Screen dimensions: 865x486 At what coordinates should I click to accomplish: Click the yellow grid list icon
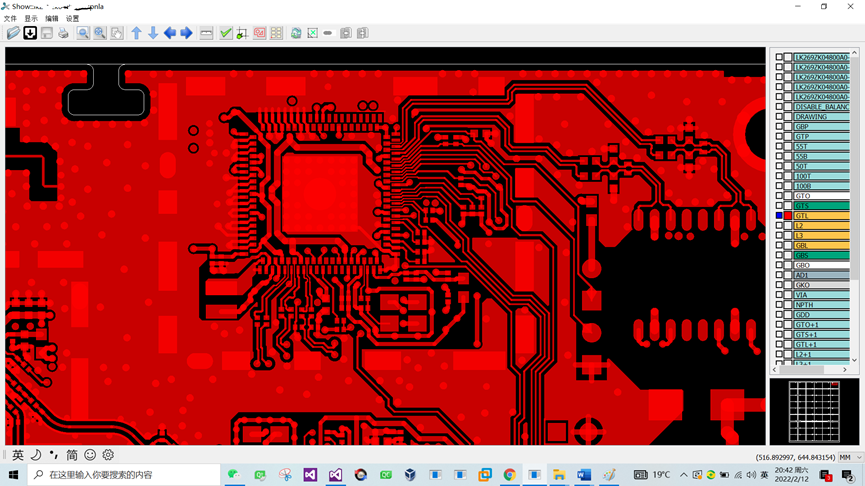(x=276, y=33)
